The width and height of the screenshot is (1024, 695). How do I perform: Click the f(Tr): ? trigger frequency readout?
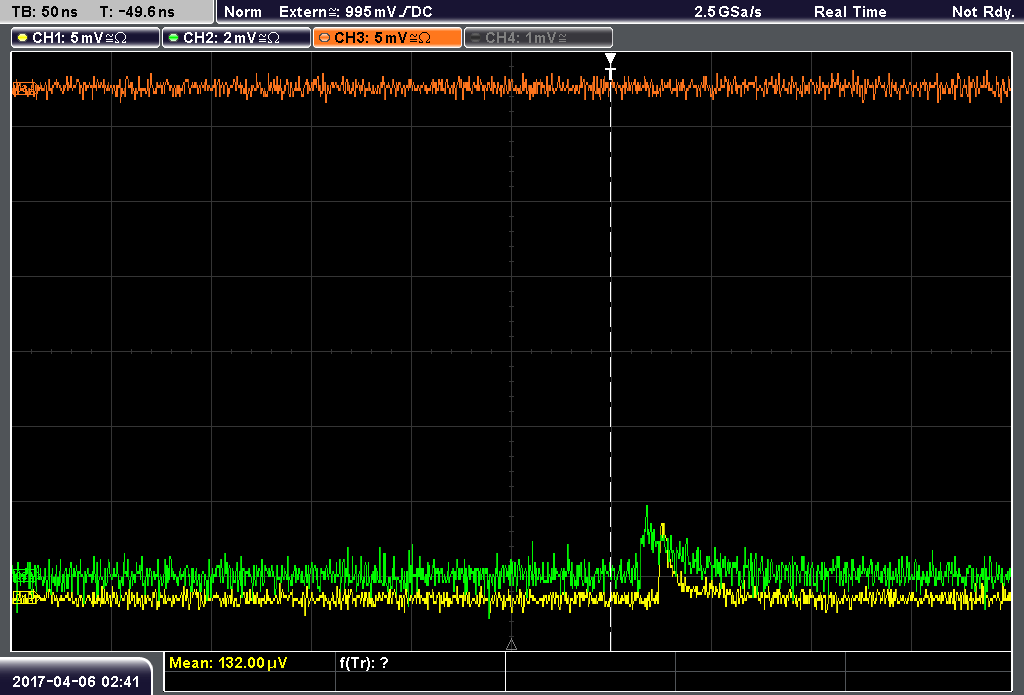(364, 663)
